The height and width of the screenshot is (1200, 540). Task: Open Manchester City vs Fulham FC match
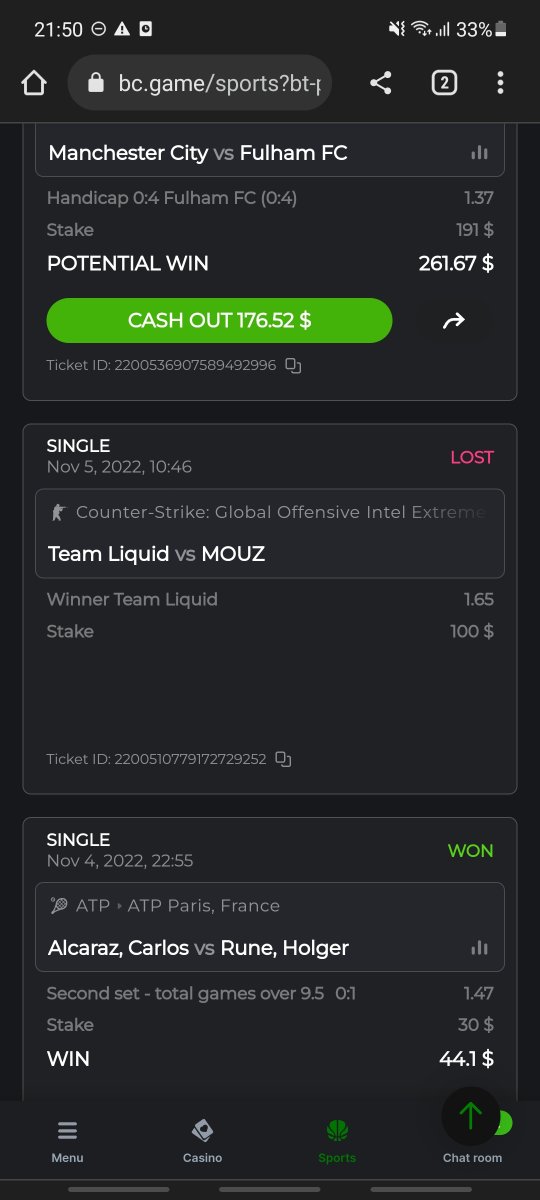(198, 153)
